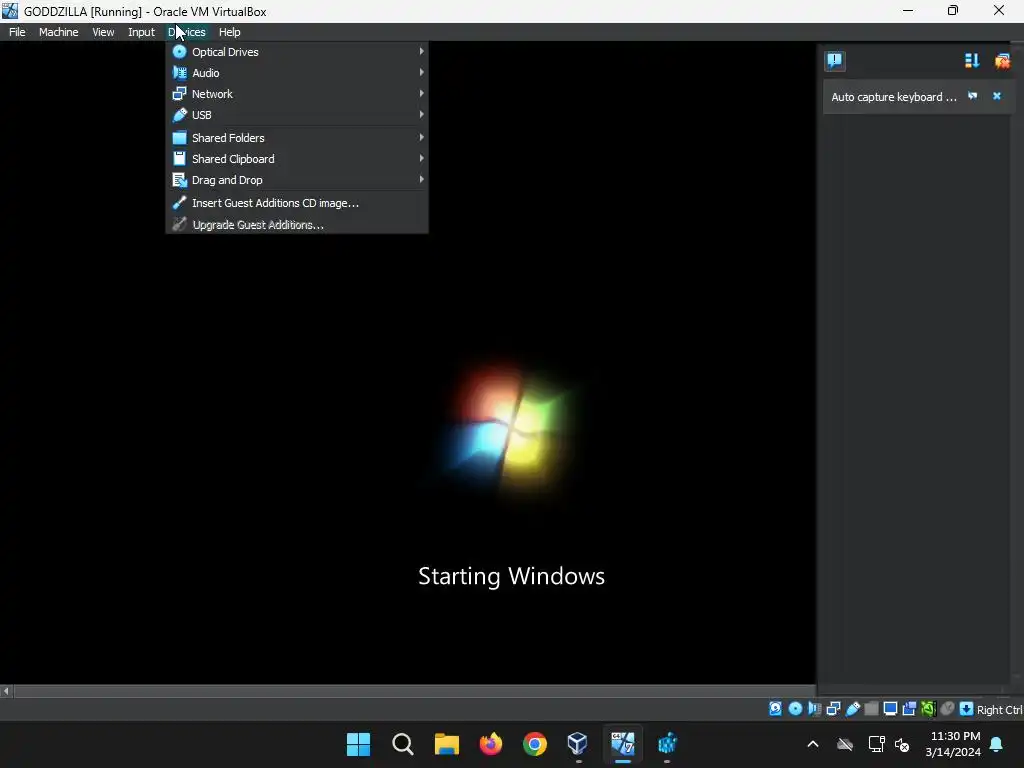Open Windows taskbar Search
Viewport: 1024px width, 768px height.
point(402,744)
